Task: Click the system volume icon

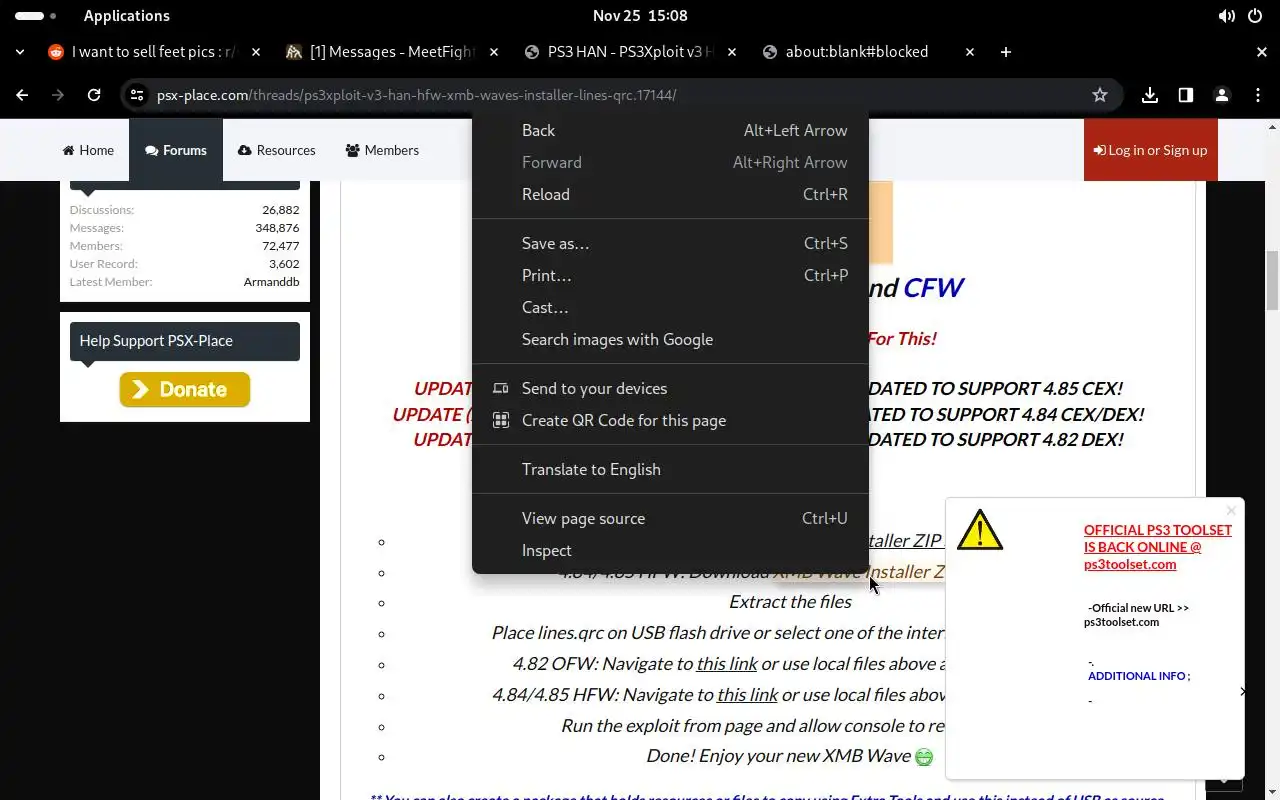Action: coord(1227,16)
